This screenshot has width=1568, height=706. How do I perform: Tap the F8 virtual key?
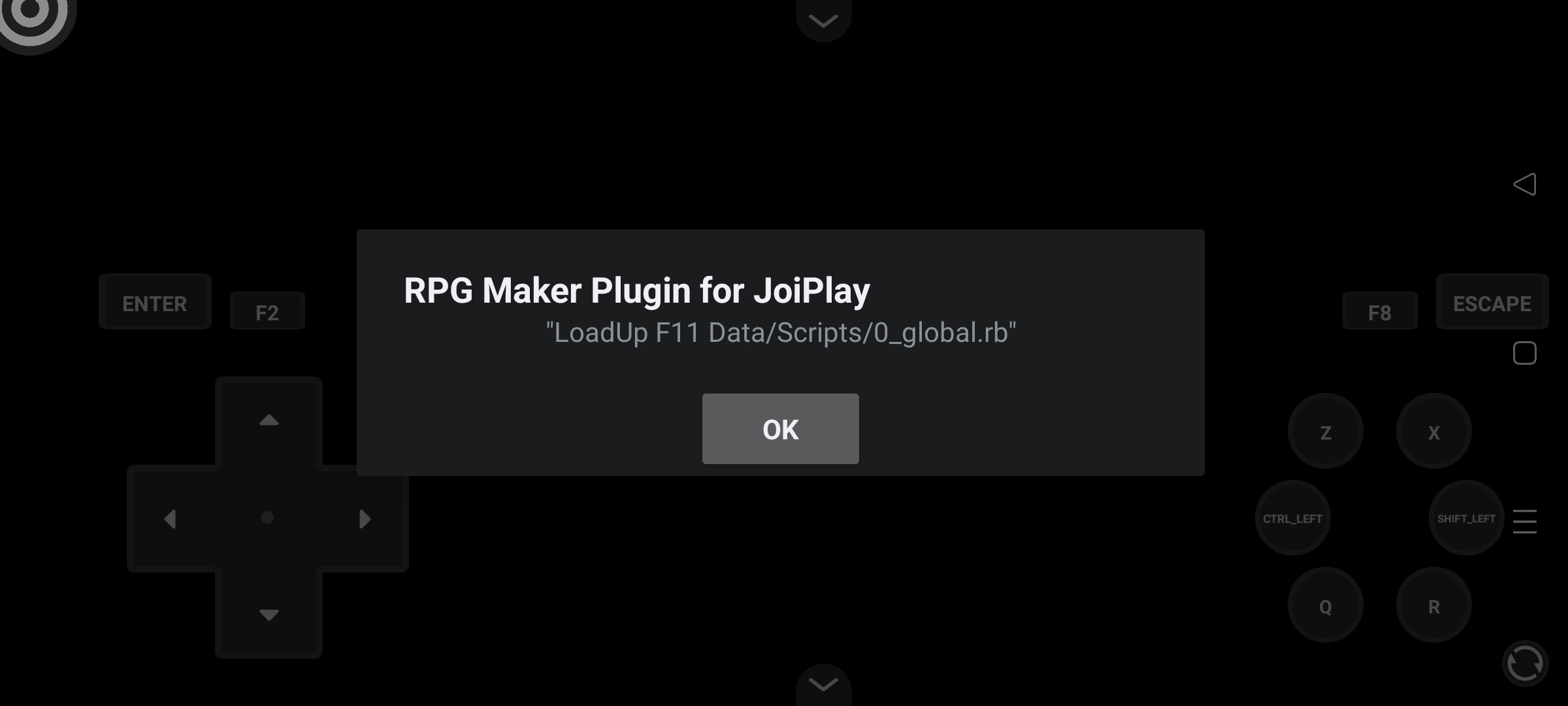tap(1380, 311)
